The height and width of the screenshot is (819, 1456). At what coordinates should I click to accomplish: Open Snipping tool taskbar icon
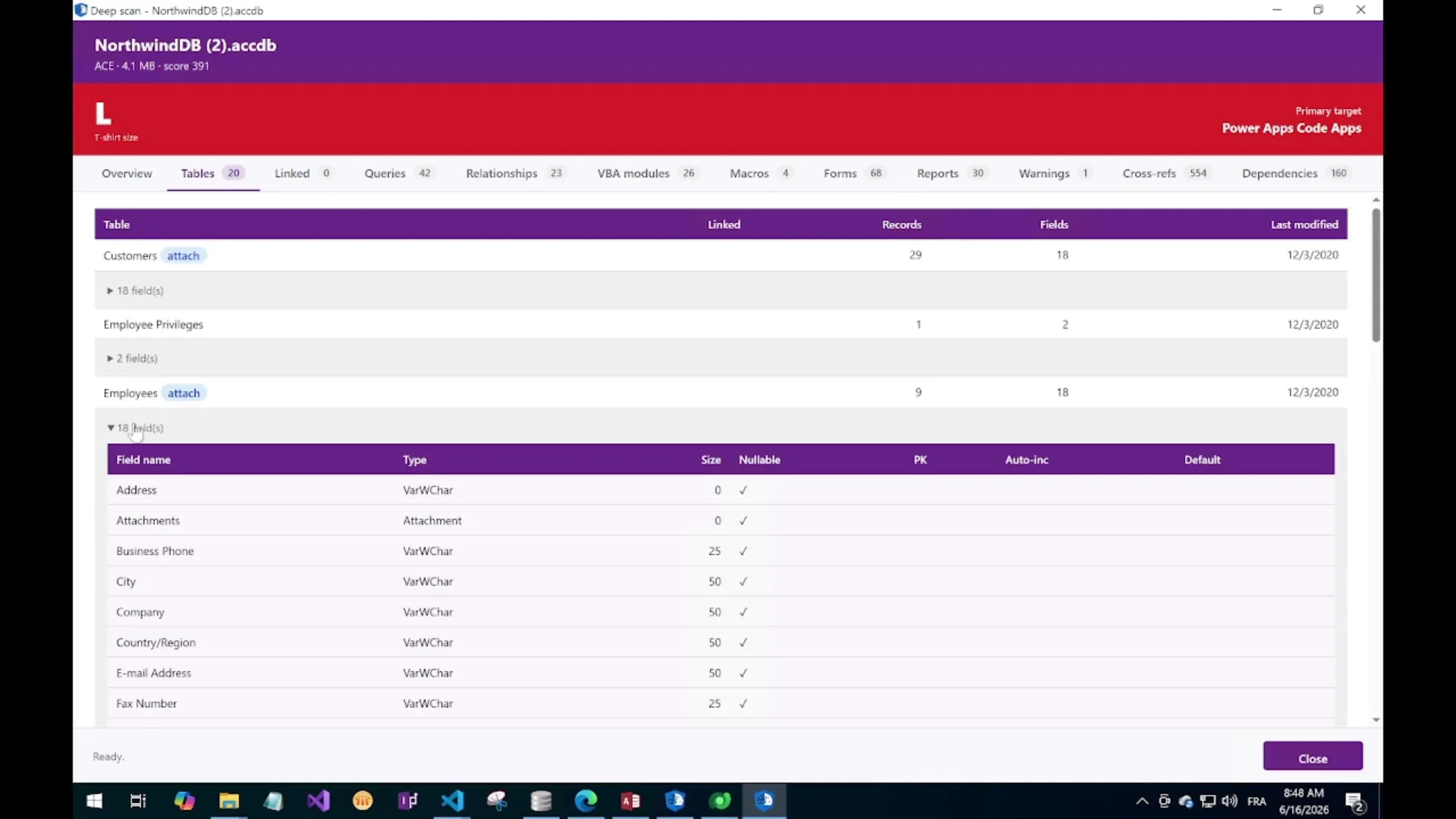coord(497,801)
